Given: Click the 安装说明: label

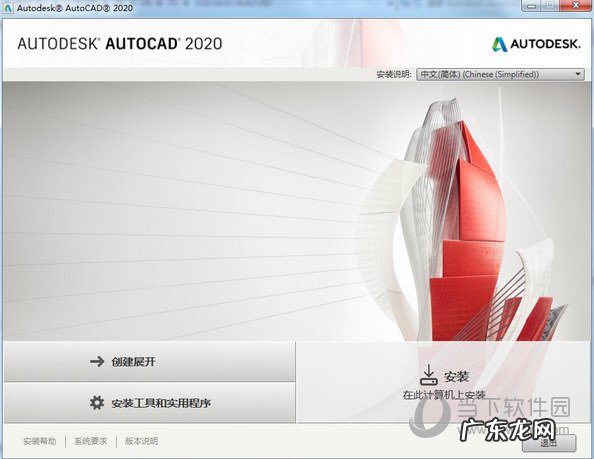Looking at the screenshot, I should pyautogui.click(x=394, y=74).
